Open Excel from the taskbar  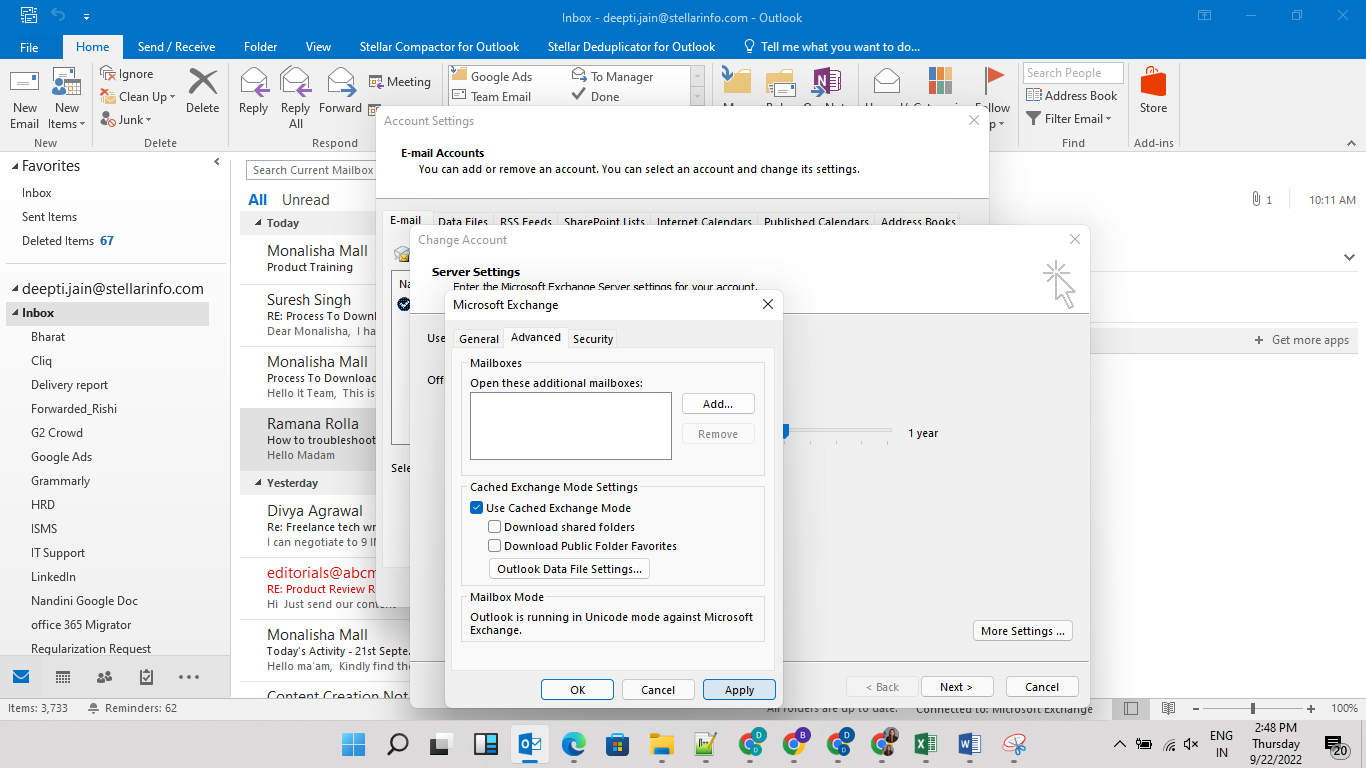point(925,744)
